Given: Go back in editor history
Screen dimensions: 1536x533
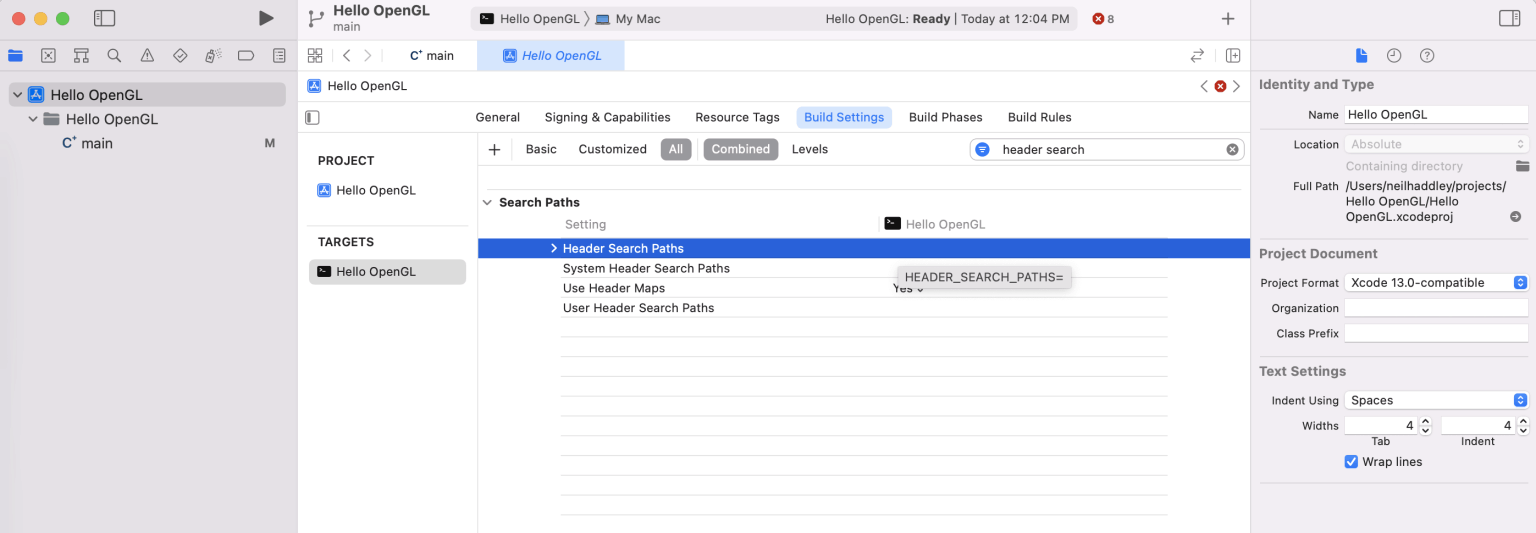Looking at the screenshot, I should [346, 56].
